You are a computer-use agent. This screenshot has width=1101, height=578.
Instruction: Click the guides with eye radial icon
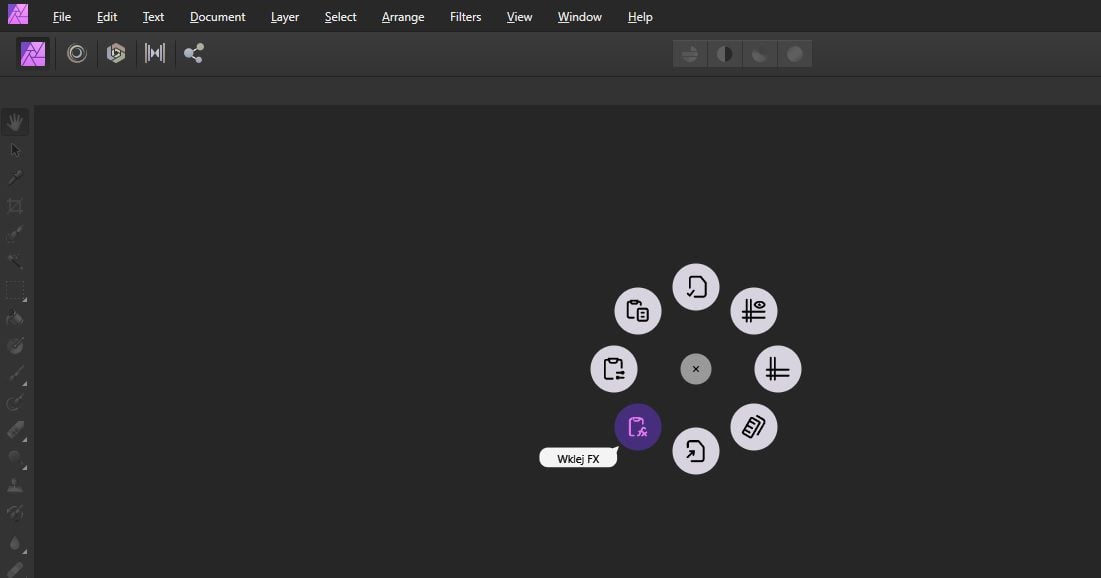tap(754, 311)
